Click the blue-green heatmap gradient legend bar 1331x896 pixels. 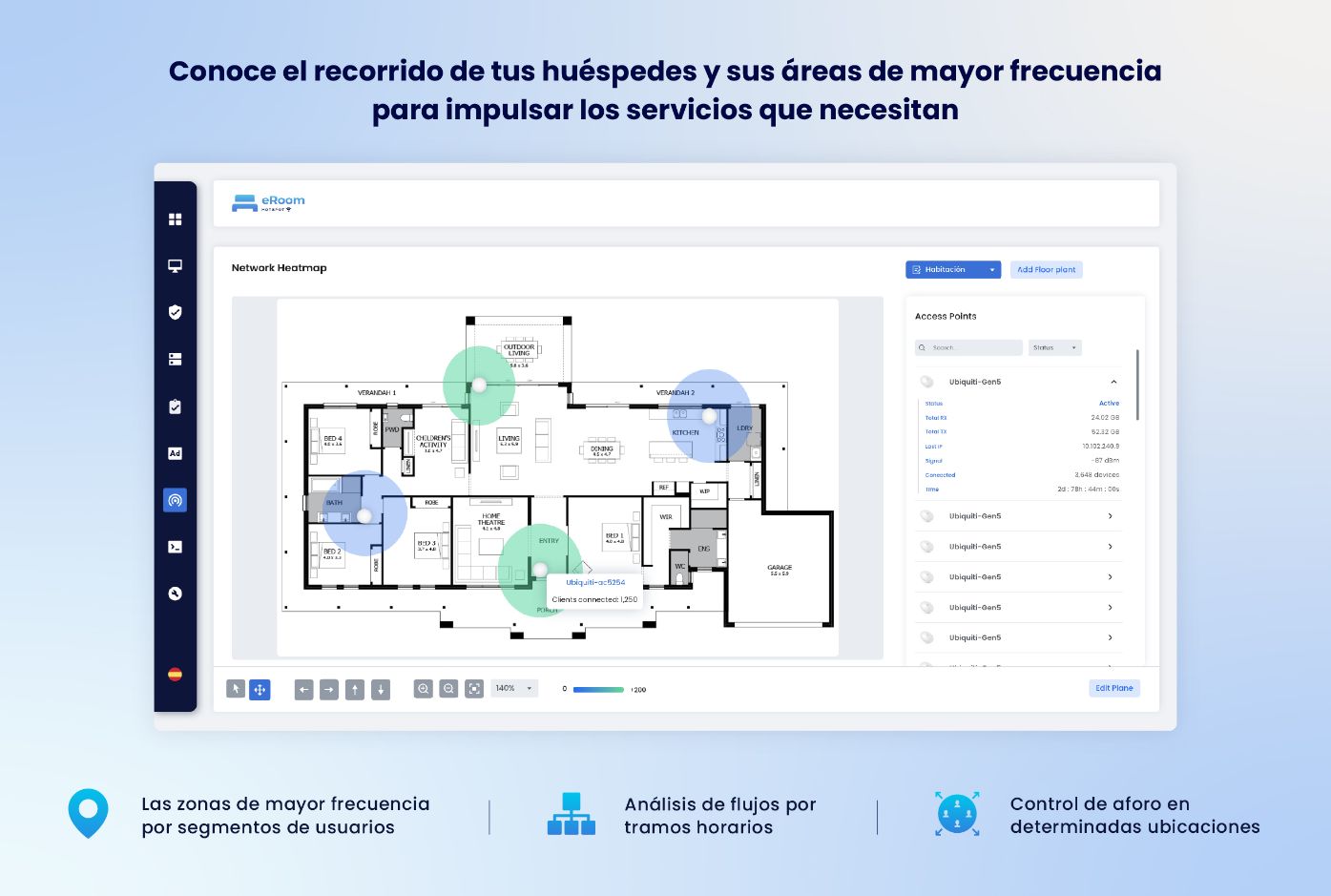[598, 690]
